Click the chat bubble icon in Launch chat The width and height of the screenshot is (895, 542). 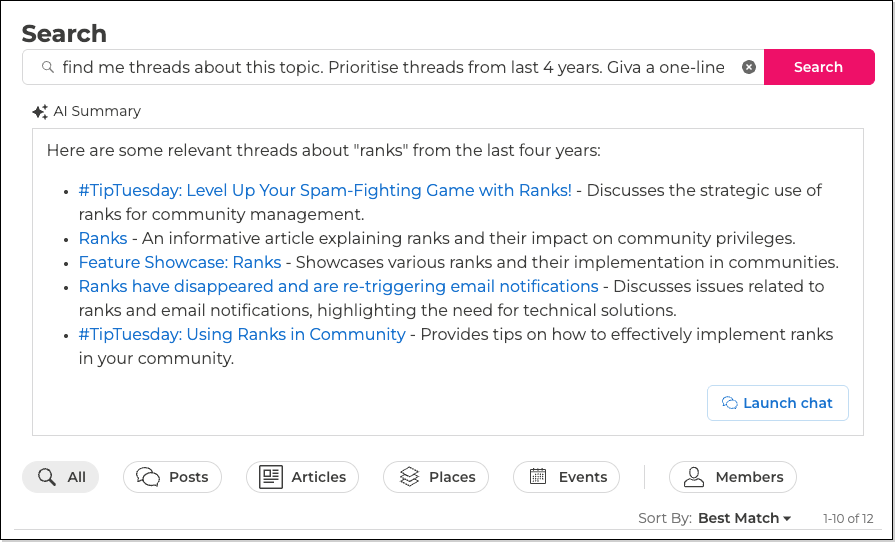(x=730, y=403)
